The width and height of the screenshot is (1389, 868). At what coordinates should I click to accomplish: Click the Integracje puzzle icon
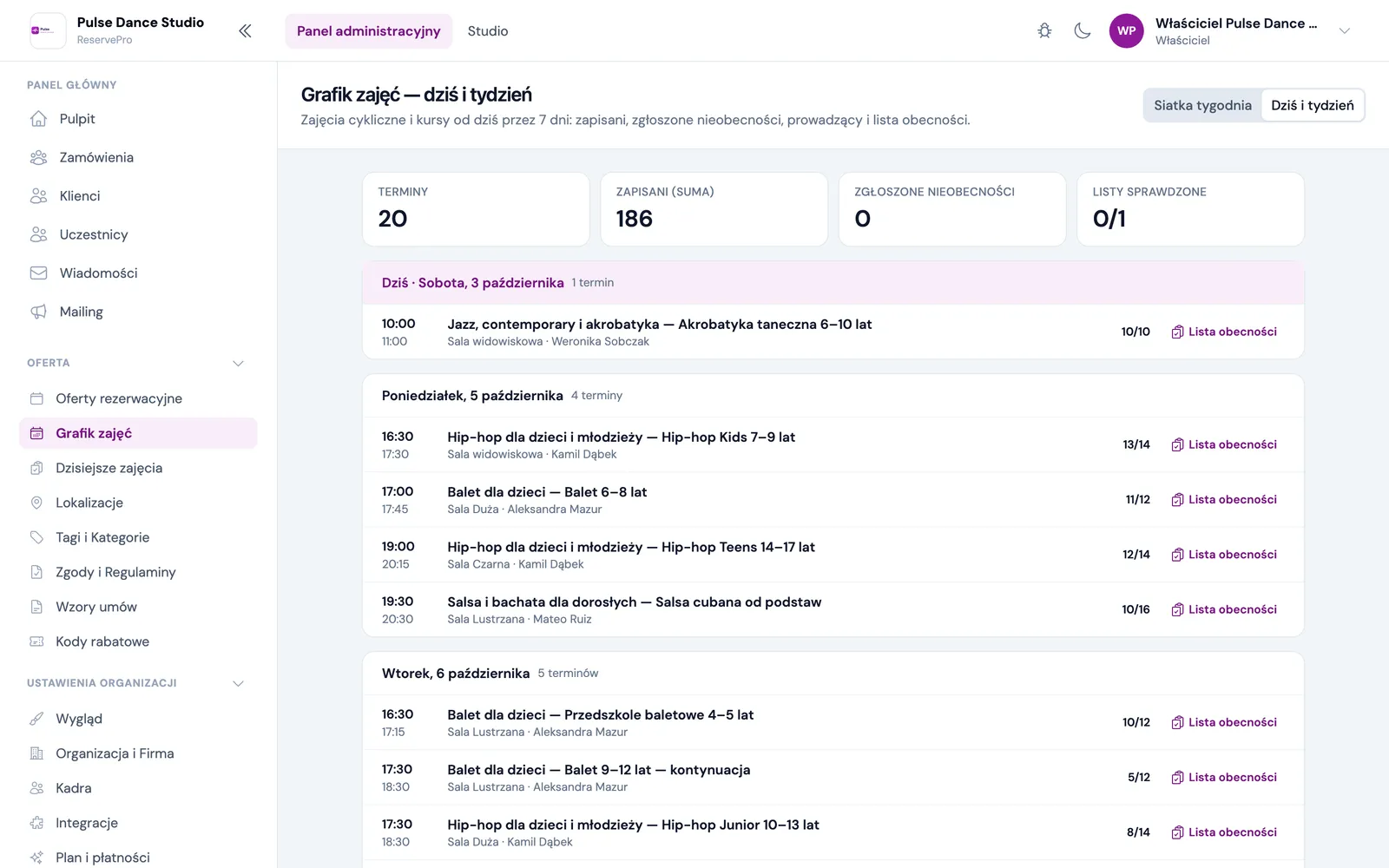click(36, 823)
